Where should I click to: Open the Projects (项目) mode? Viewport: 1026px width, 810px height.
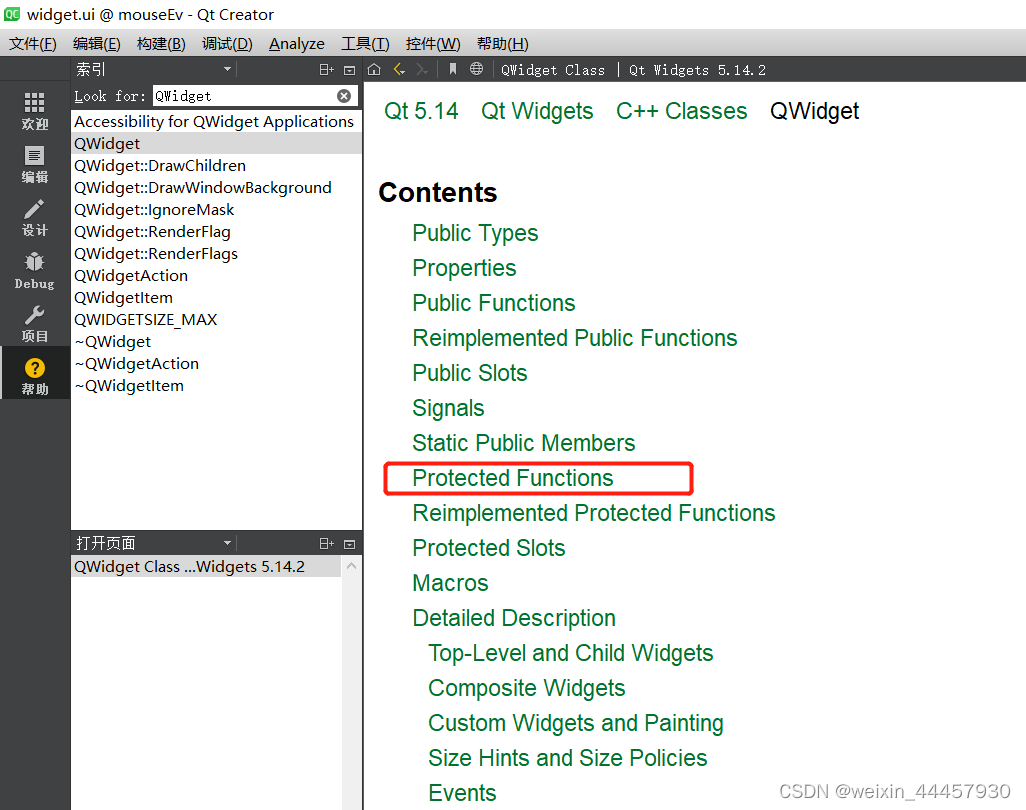(x=35, y=323)
